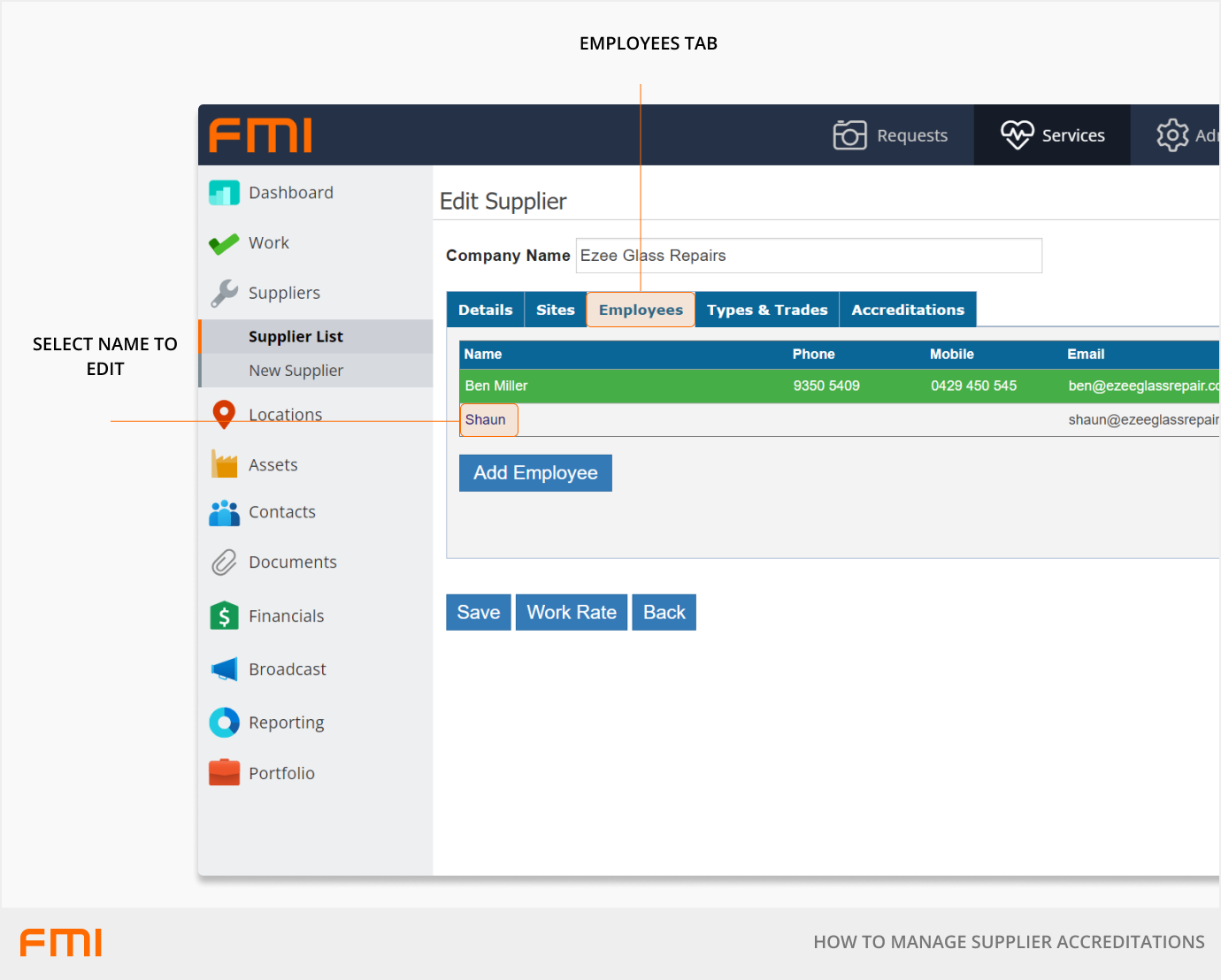Click the Dashboard chart icon in sidebar
The height and width of the screenshot is (980, 1221).
[224, 193]
